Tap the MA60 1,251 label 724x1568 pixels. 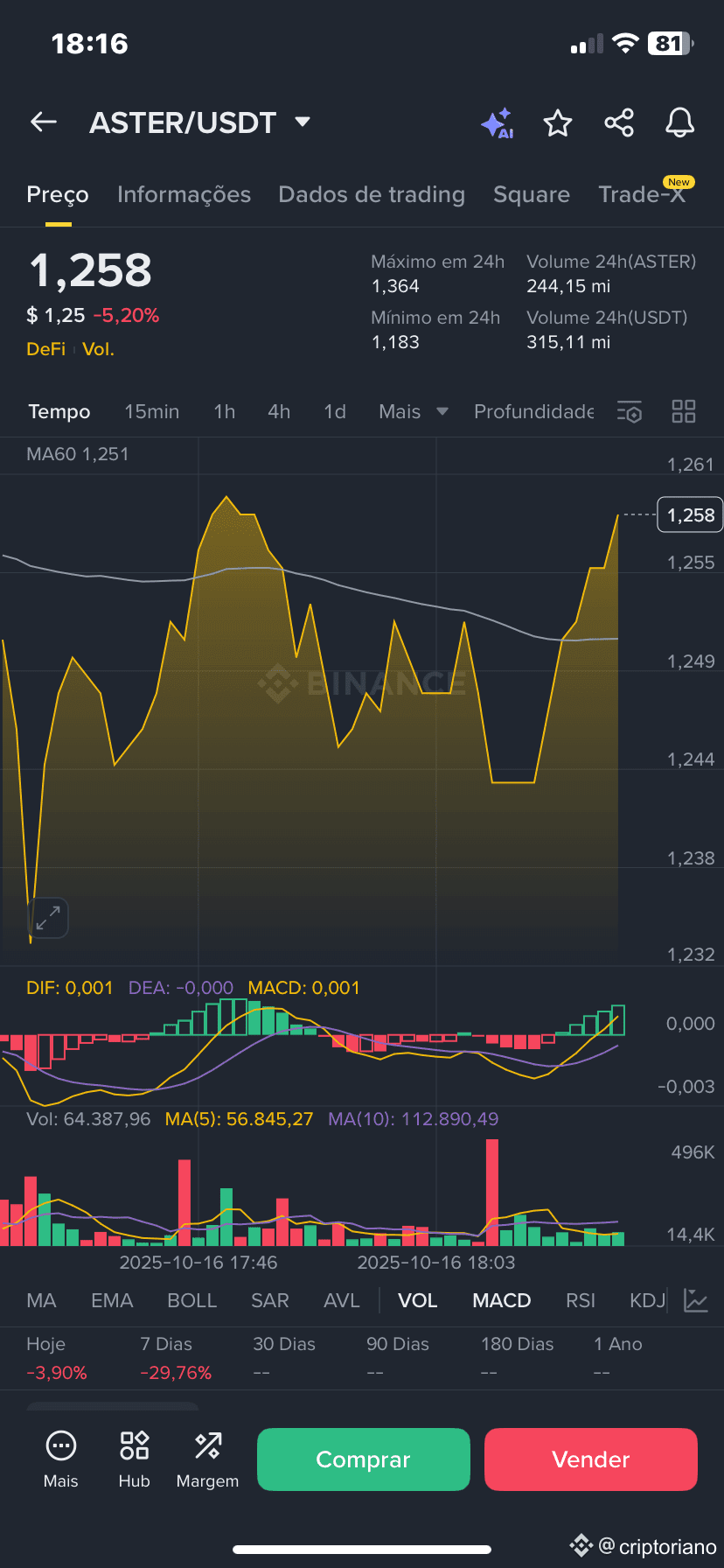78,454
